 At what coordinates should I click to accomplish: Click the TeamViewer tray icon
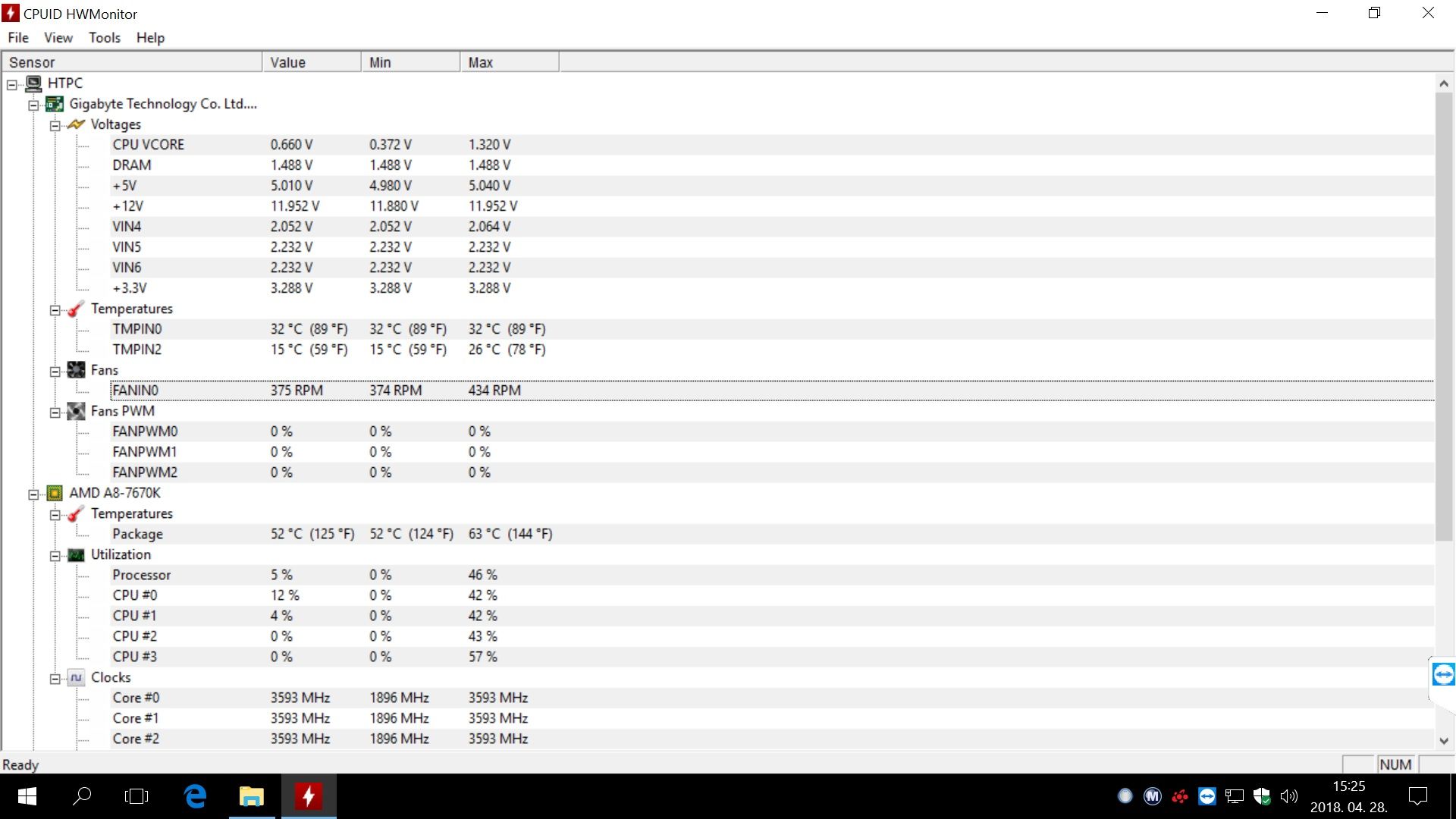(1207, 796)
